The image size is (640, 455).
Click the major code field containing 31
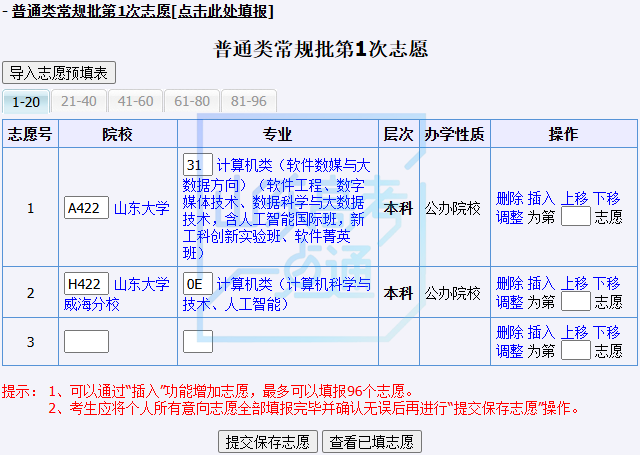pyautogui.click(x=197, y=165)
